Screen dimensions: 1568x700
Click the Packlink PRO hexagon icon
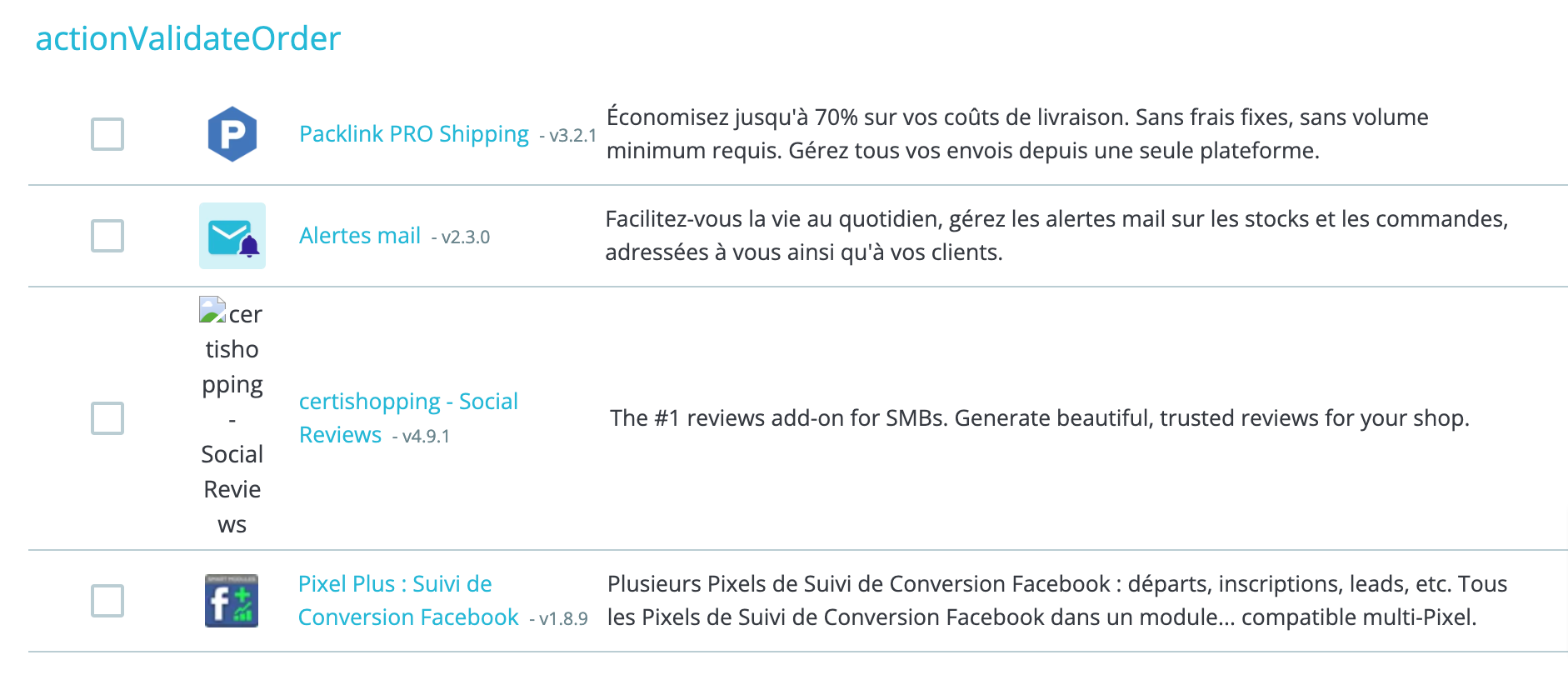click(x=232, y=134)
